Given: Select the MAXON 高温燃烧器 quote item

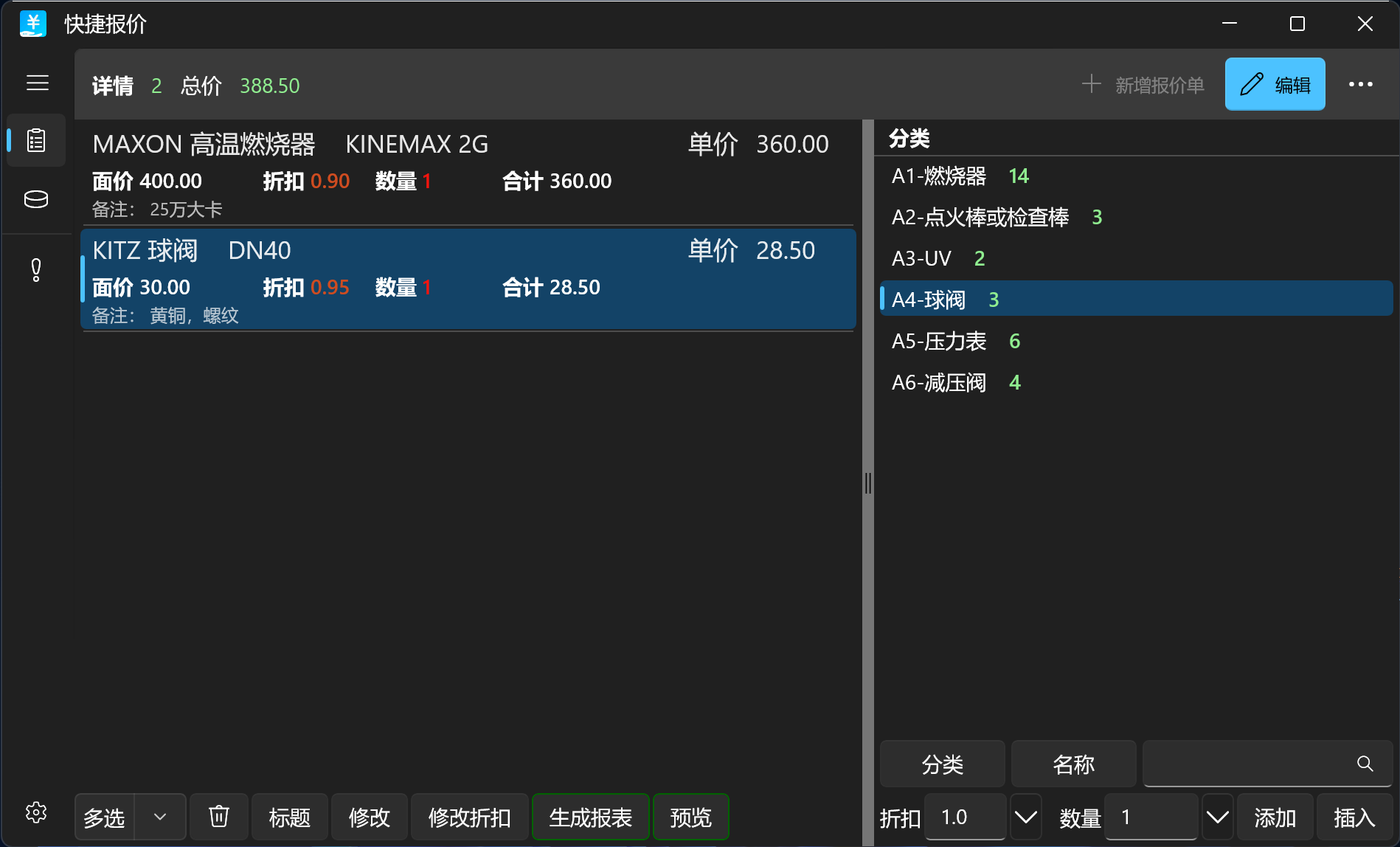Looking at the screenshot, I should [468, 174].
